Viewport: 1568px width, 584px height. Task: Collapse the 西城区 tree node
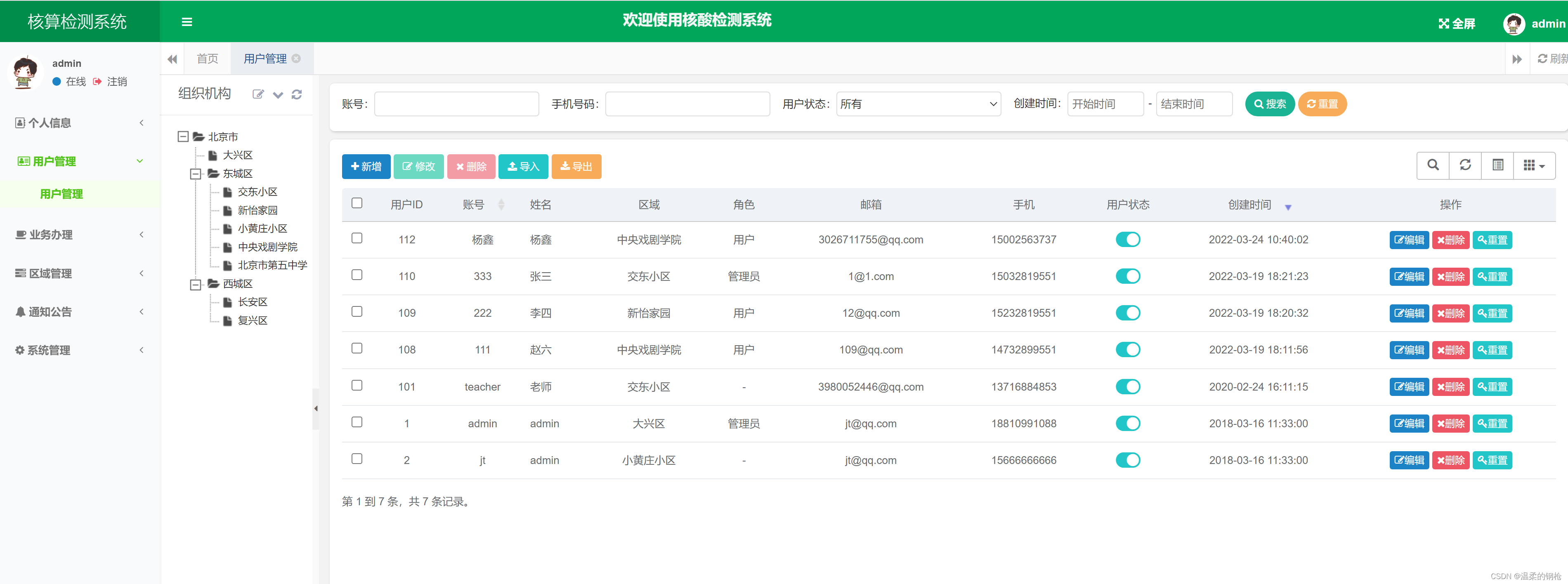[x=196, y=284]
